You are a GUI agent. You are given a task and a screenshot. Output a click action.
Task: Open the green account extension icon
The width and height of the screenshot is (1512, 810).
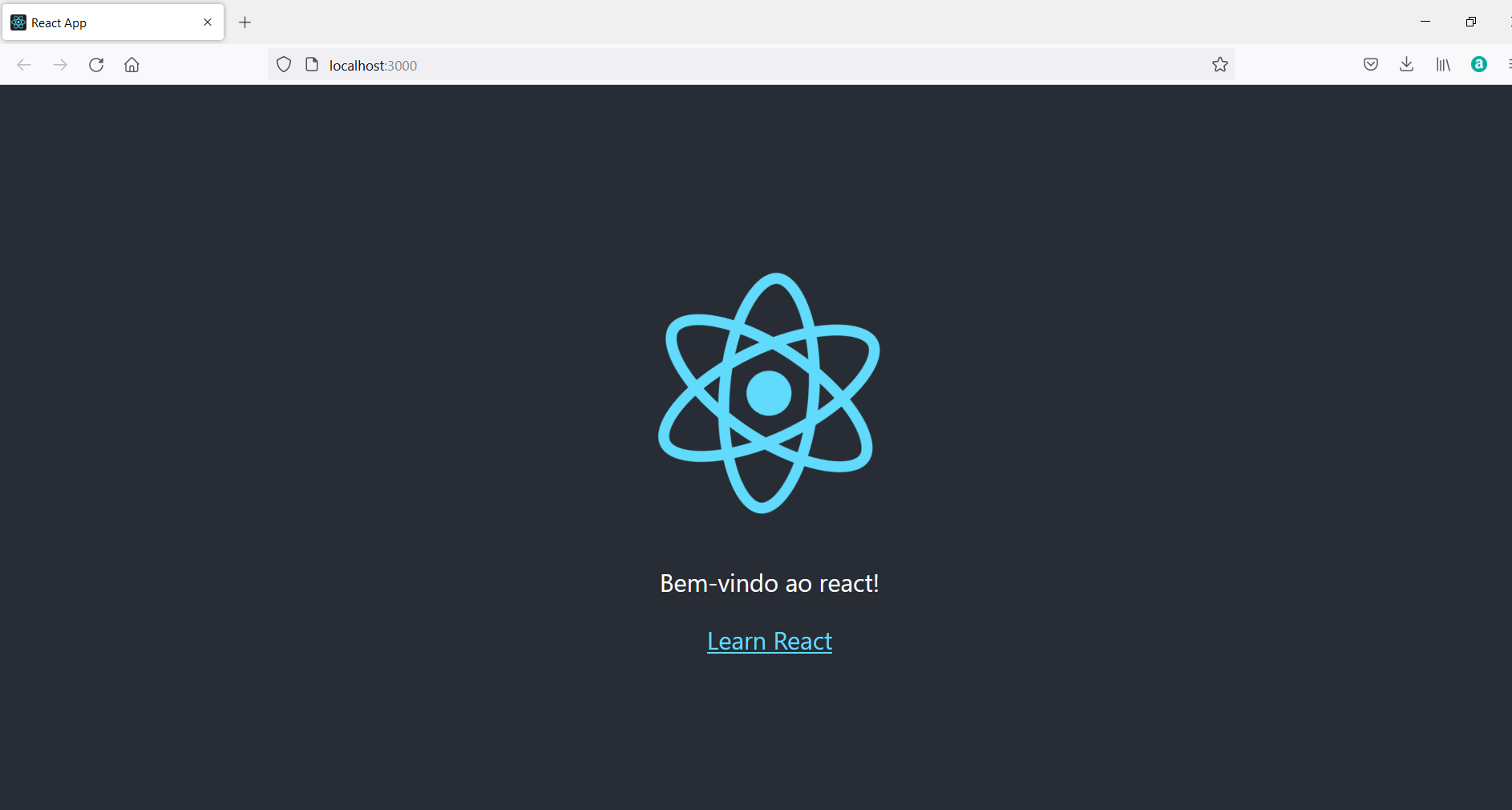[x=1479, y=65]
